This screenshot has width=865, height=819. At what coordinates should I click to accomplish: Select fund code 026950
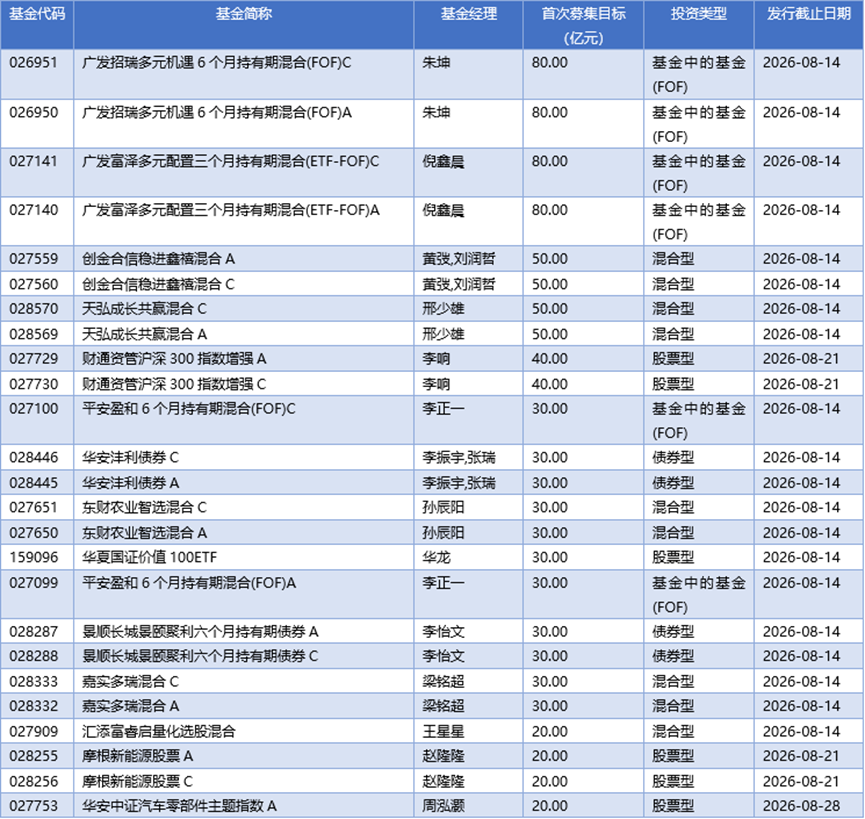click(x=34, y=113)
